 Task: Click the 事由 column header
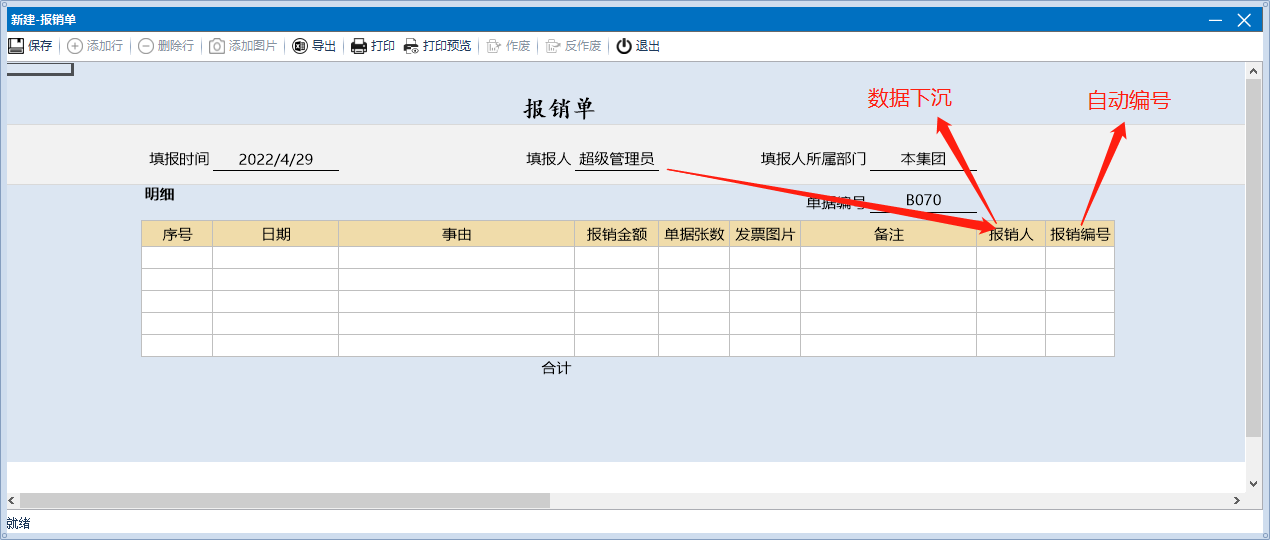[x=456, y=234]
